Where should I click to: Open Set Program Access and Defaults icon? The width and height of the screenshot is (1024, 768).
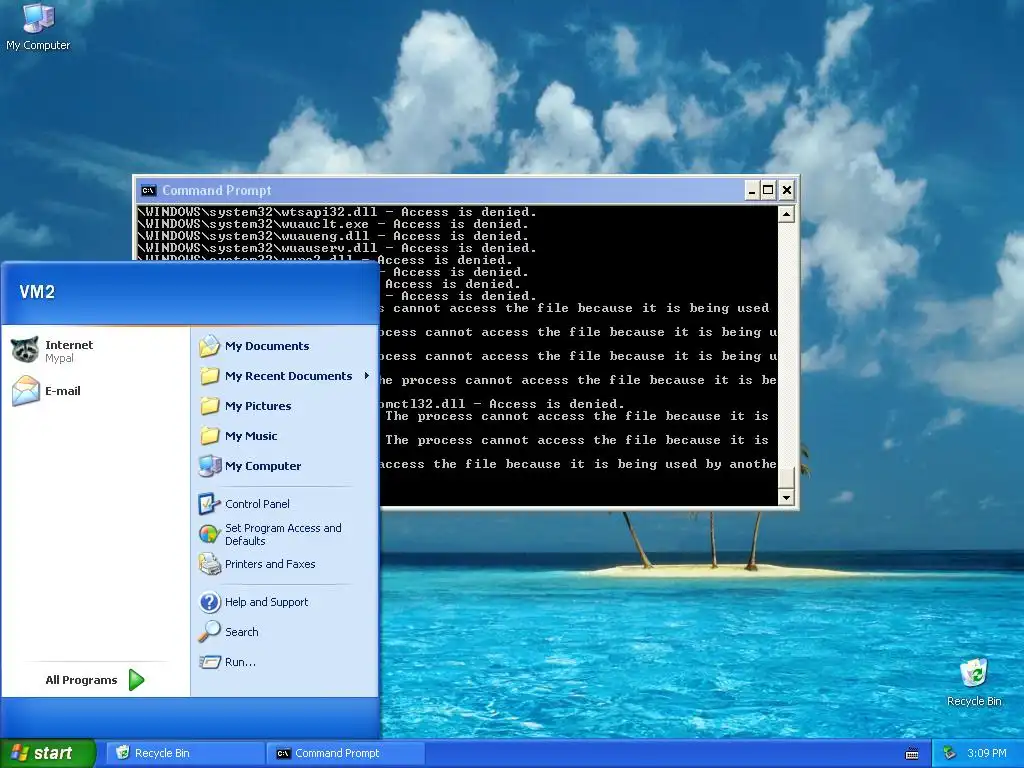coord(210,534)
